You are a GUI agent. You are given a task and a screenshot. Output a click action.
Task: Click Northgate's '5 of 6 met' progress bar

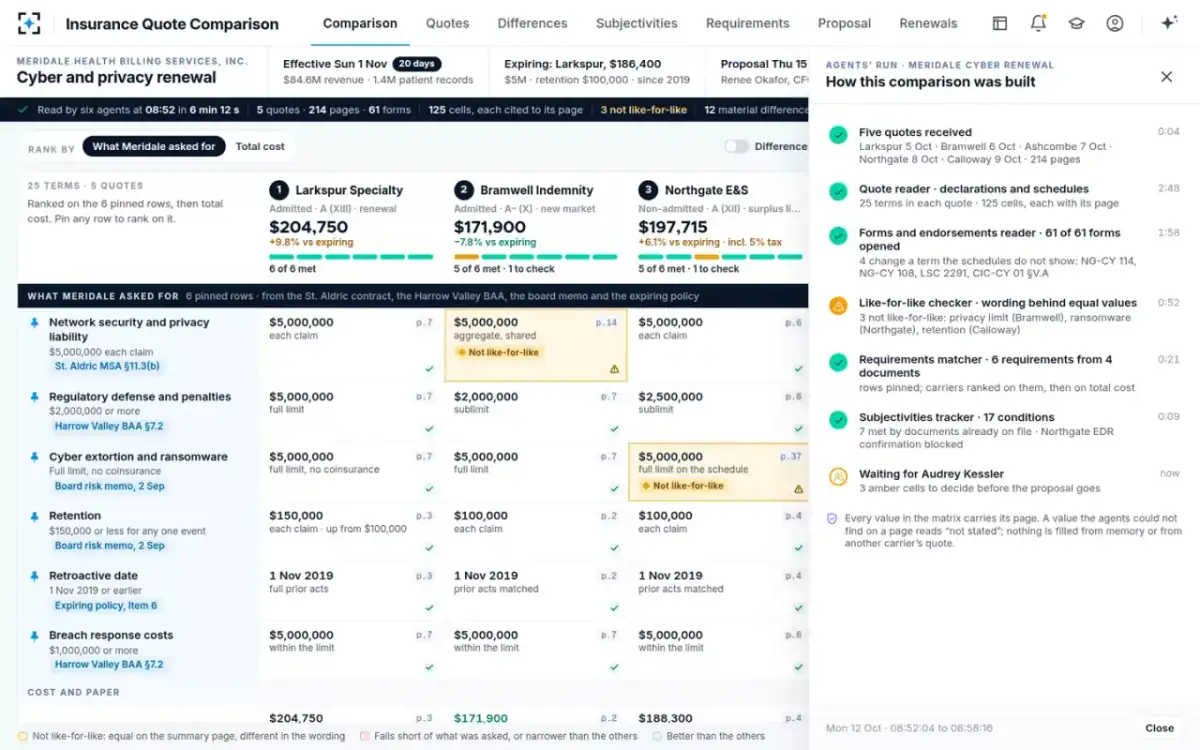(x=720, y=257)
